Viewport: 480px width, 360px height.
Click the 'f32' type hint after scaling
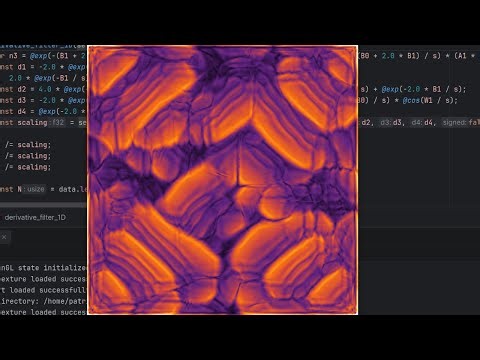pyautogui.click(x=58, y=123)
